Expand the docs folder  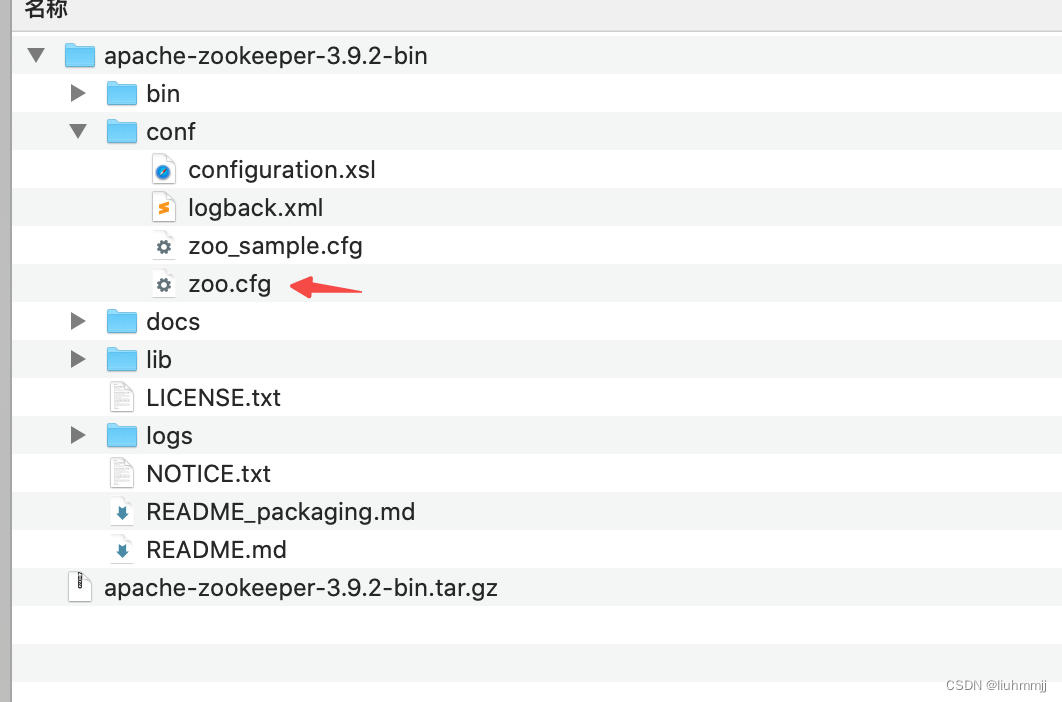coord(79,321)
